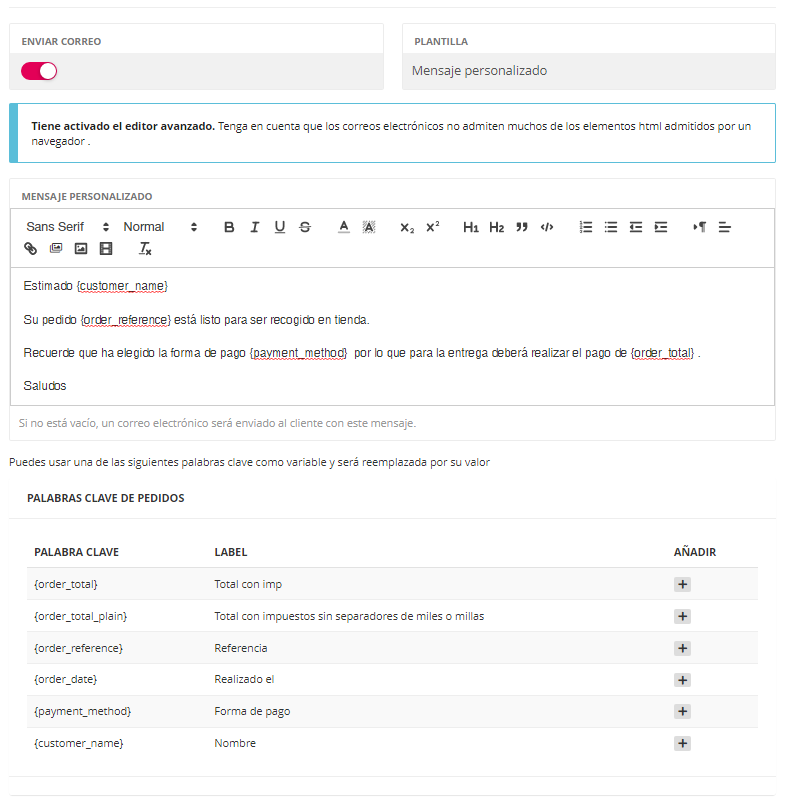Insert a blockquote
The image size is (787, 799).
[x=521, y=227]
